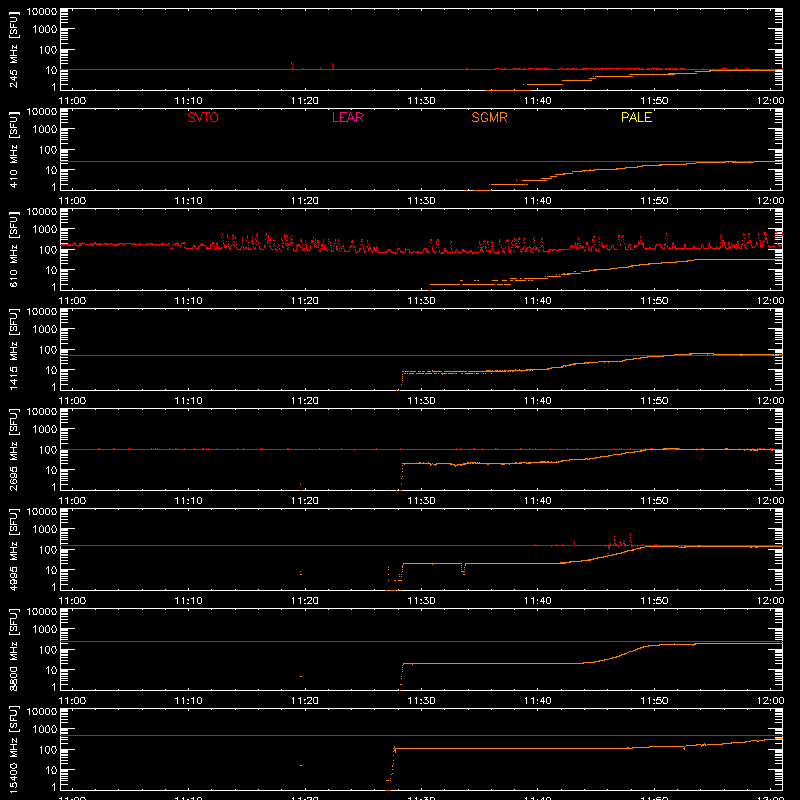Screen dimensions: 800x800
Task: Click 11:00 tick label under 4995 MHz panel
Action: click(72, 601)
